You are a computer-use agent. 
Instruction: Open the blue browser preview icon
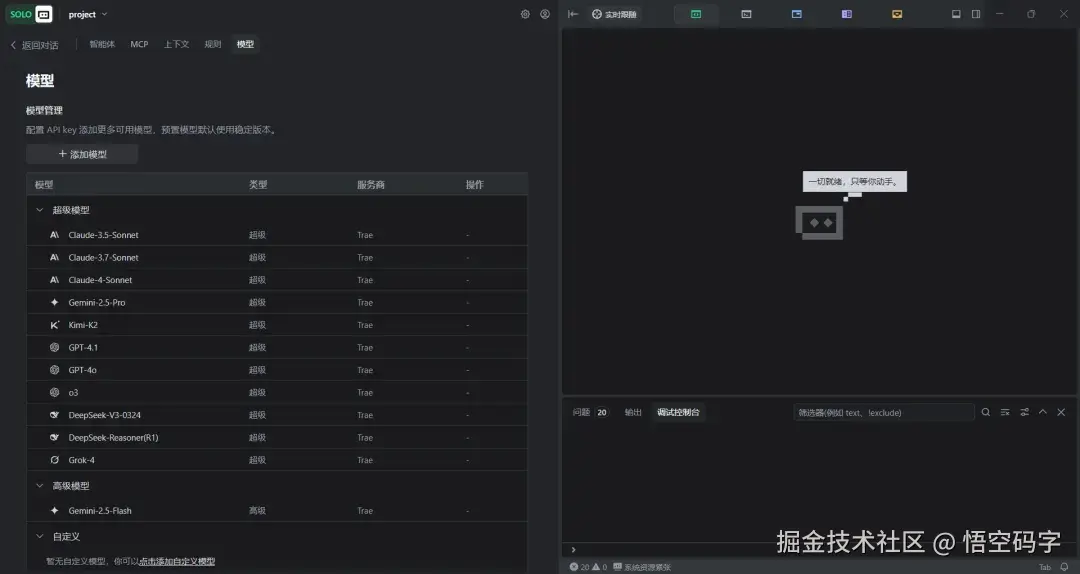coord(796,14)
